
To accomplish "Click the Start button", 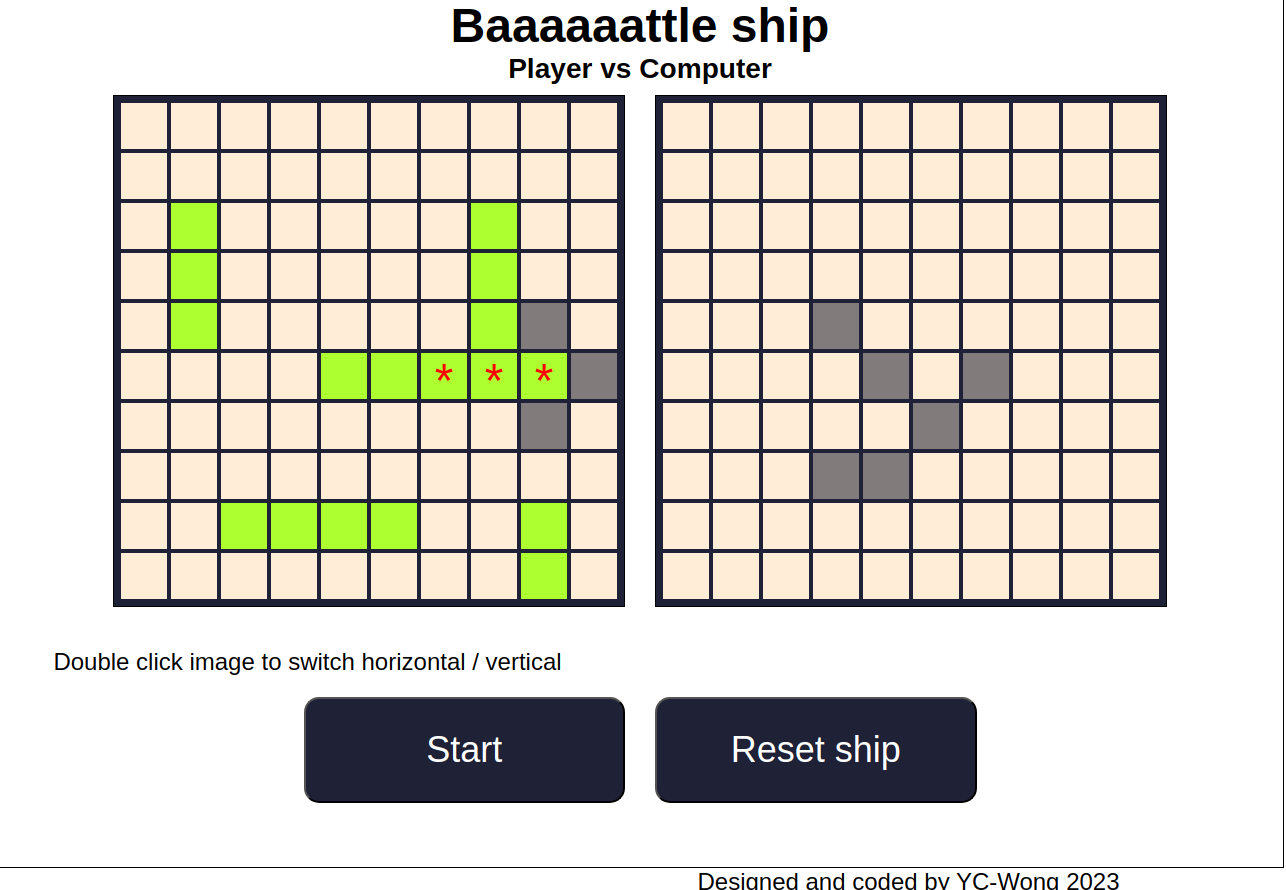I will coord(464,750).
